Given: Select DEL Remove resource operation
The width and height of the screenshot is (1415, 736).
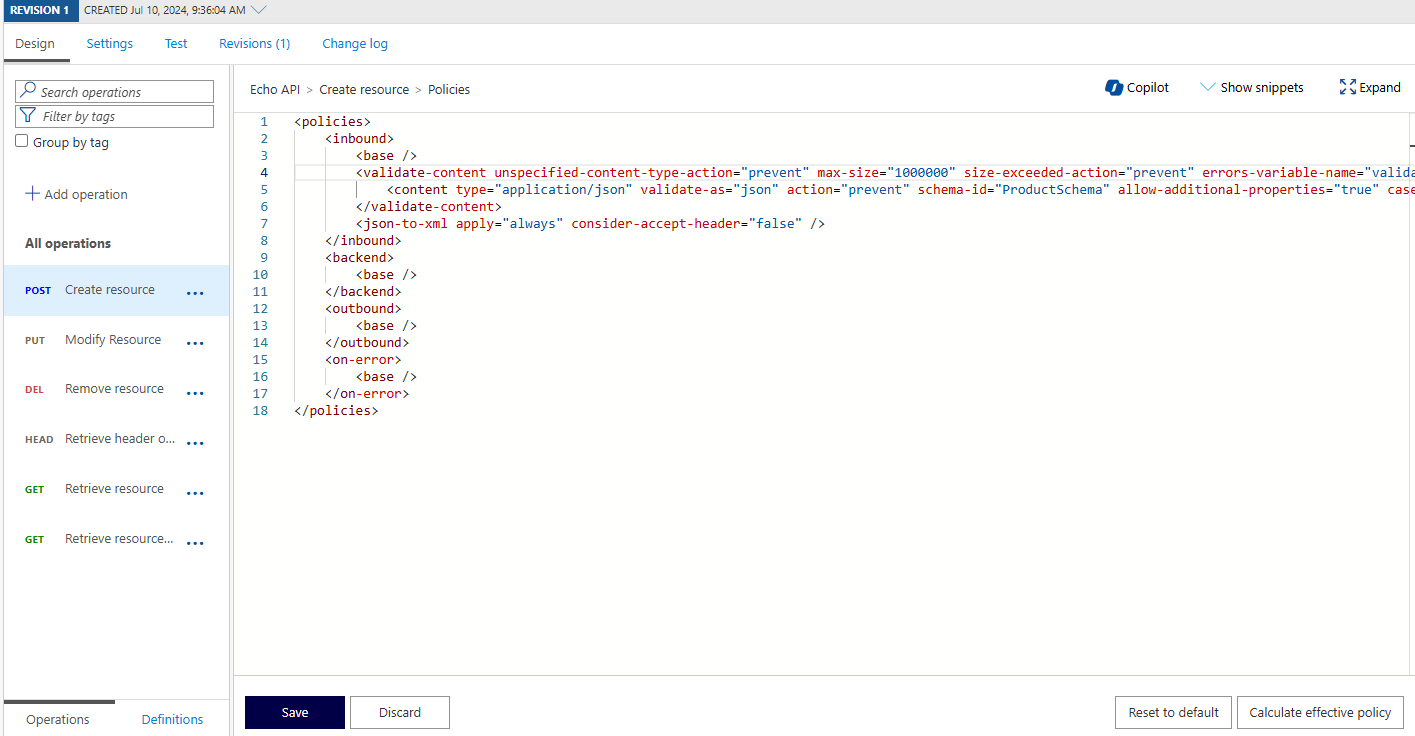Looking at the screenshot, I should click(x=116, y=389).
